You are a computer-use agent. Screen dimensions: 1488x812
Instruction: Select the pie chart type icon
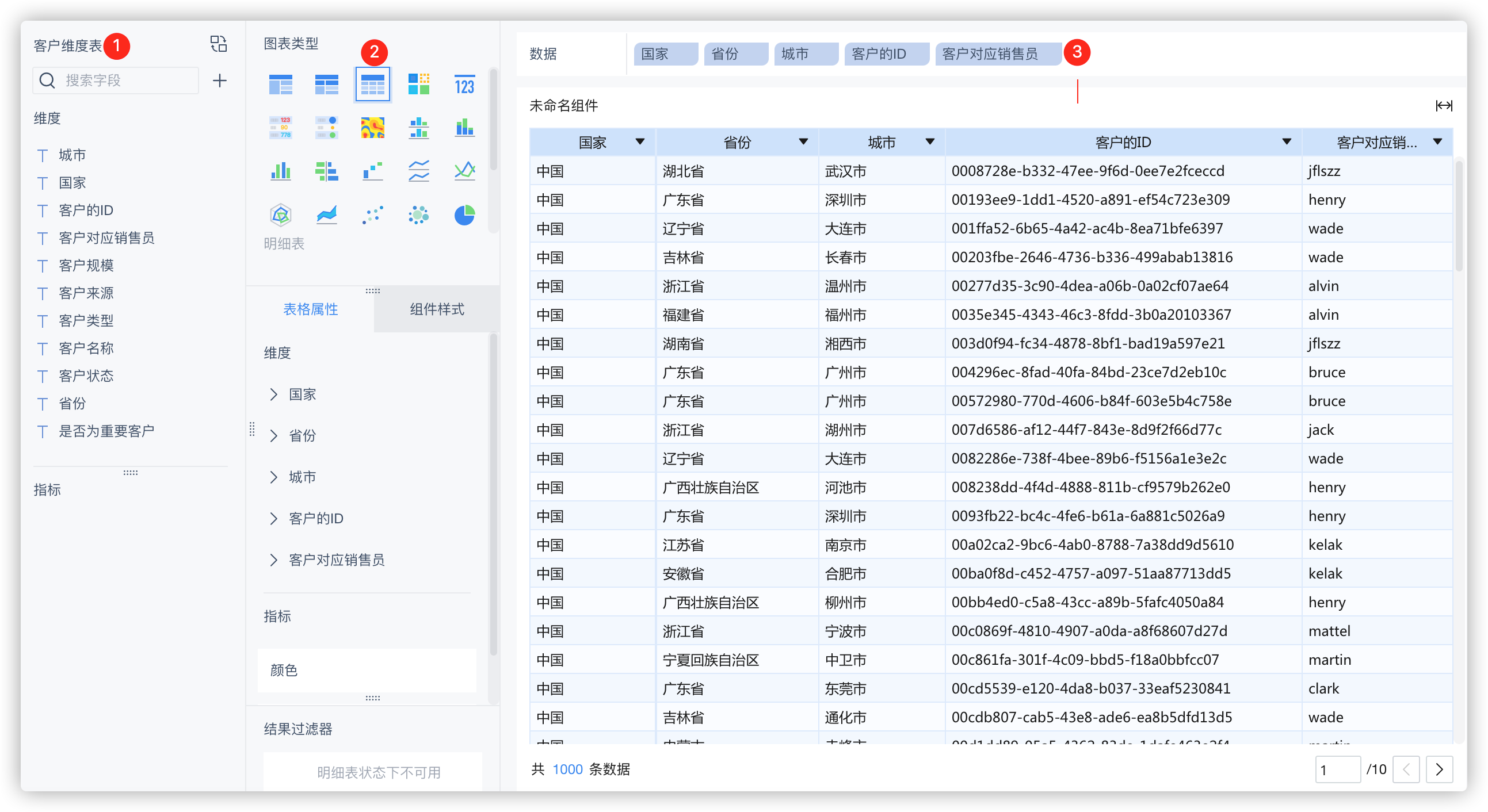[464, 215]
